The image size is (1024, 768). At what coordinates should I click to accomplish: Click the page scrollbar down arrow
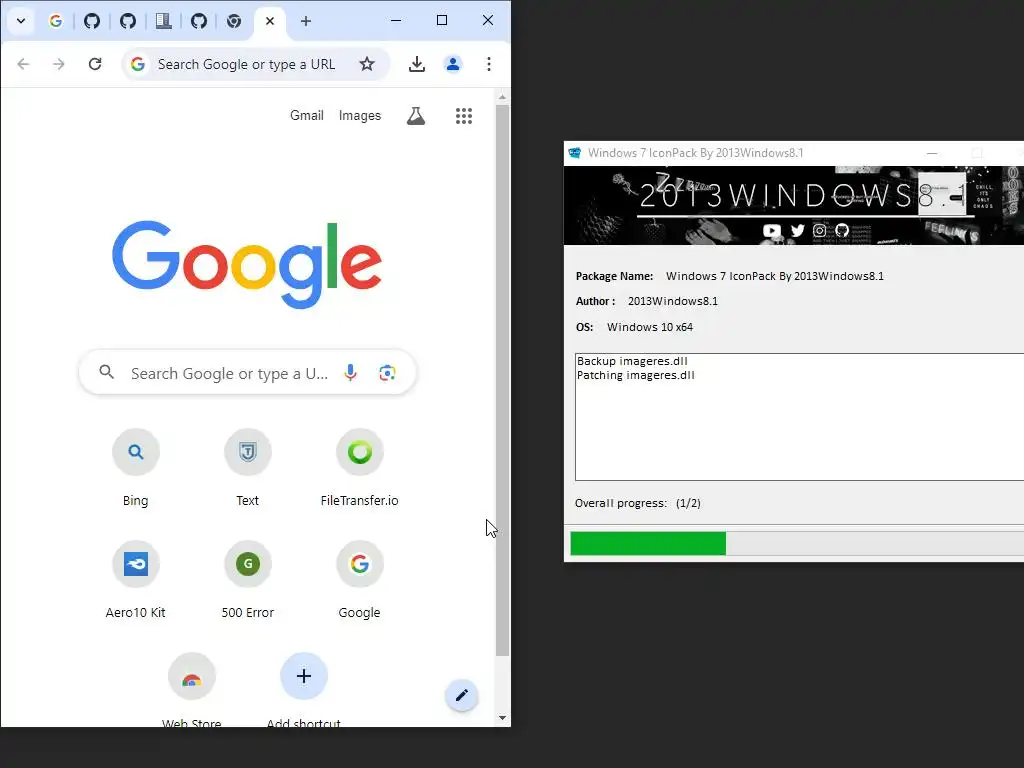tap(502, 718)
